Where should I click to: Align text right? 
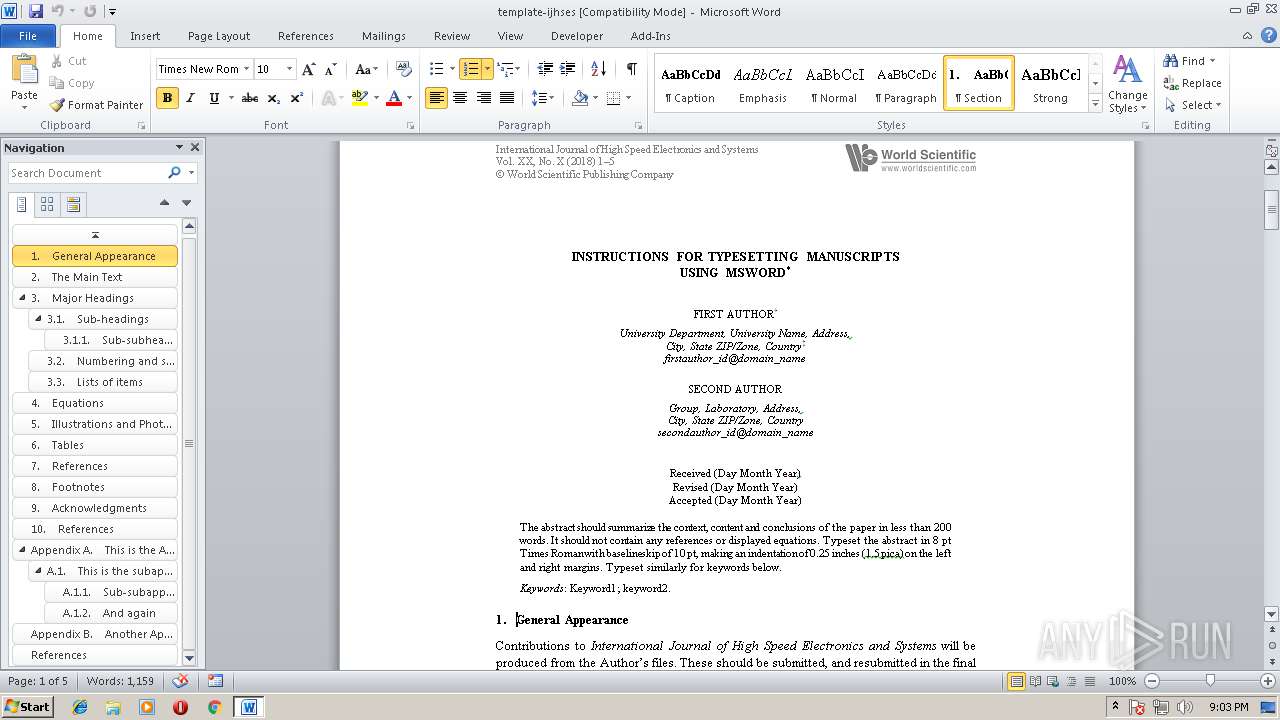[484, 98]
